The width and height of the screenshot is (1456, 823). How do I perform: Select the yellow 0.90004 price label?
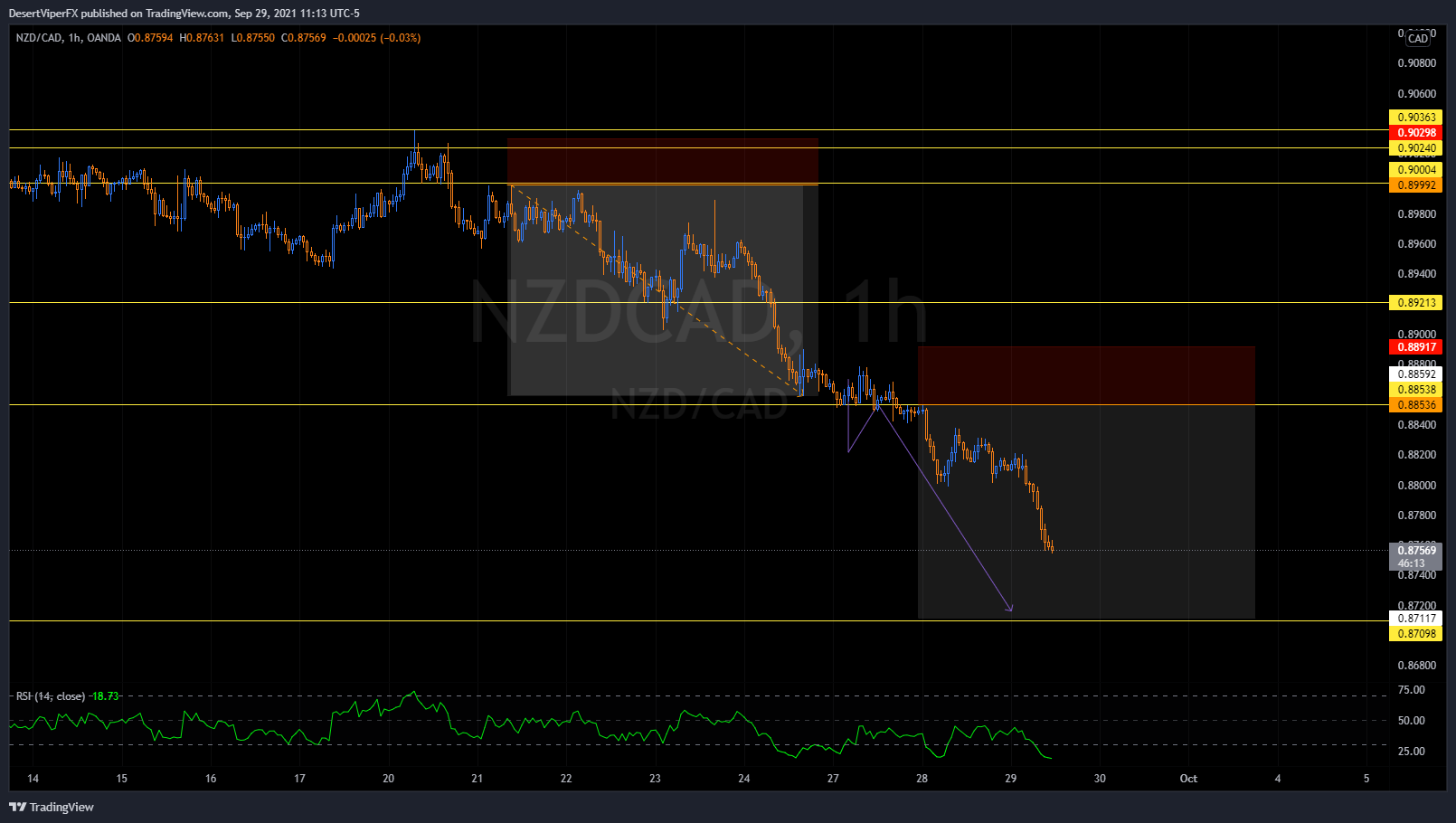tap(1416, 170)
